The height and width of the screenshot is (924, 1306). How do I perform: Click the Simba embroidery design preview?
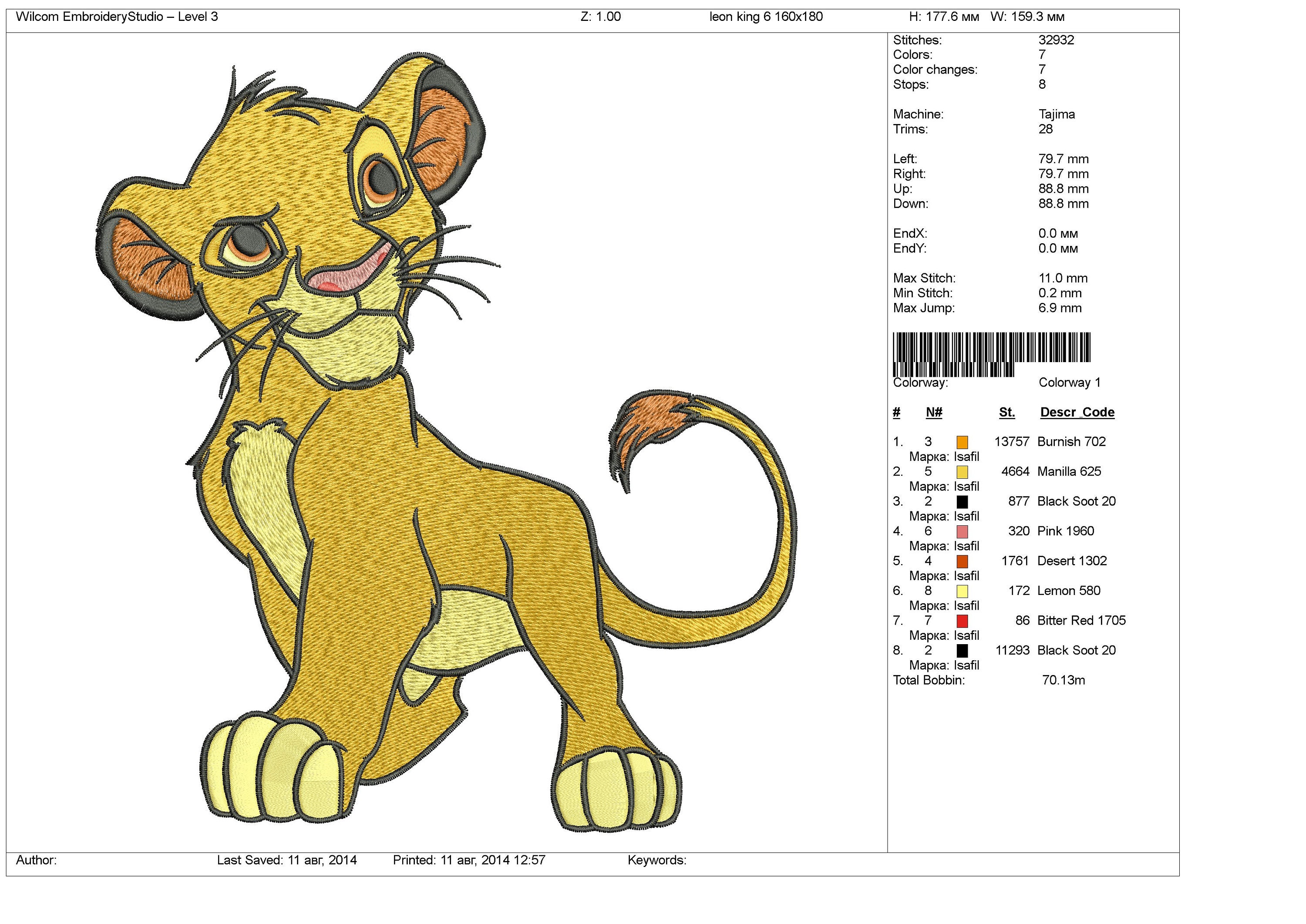click(x=398, y=427)
